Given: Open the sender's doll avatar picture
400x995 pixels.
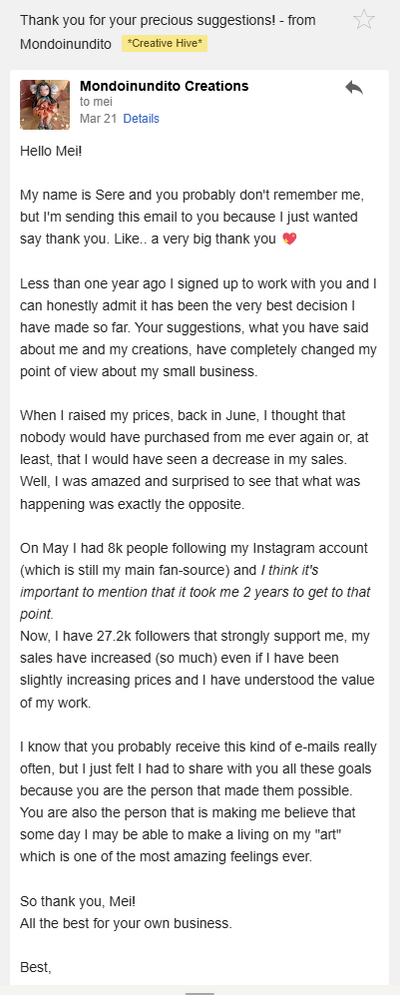Looking at the screenshot, I should [45, 105].
